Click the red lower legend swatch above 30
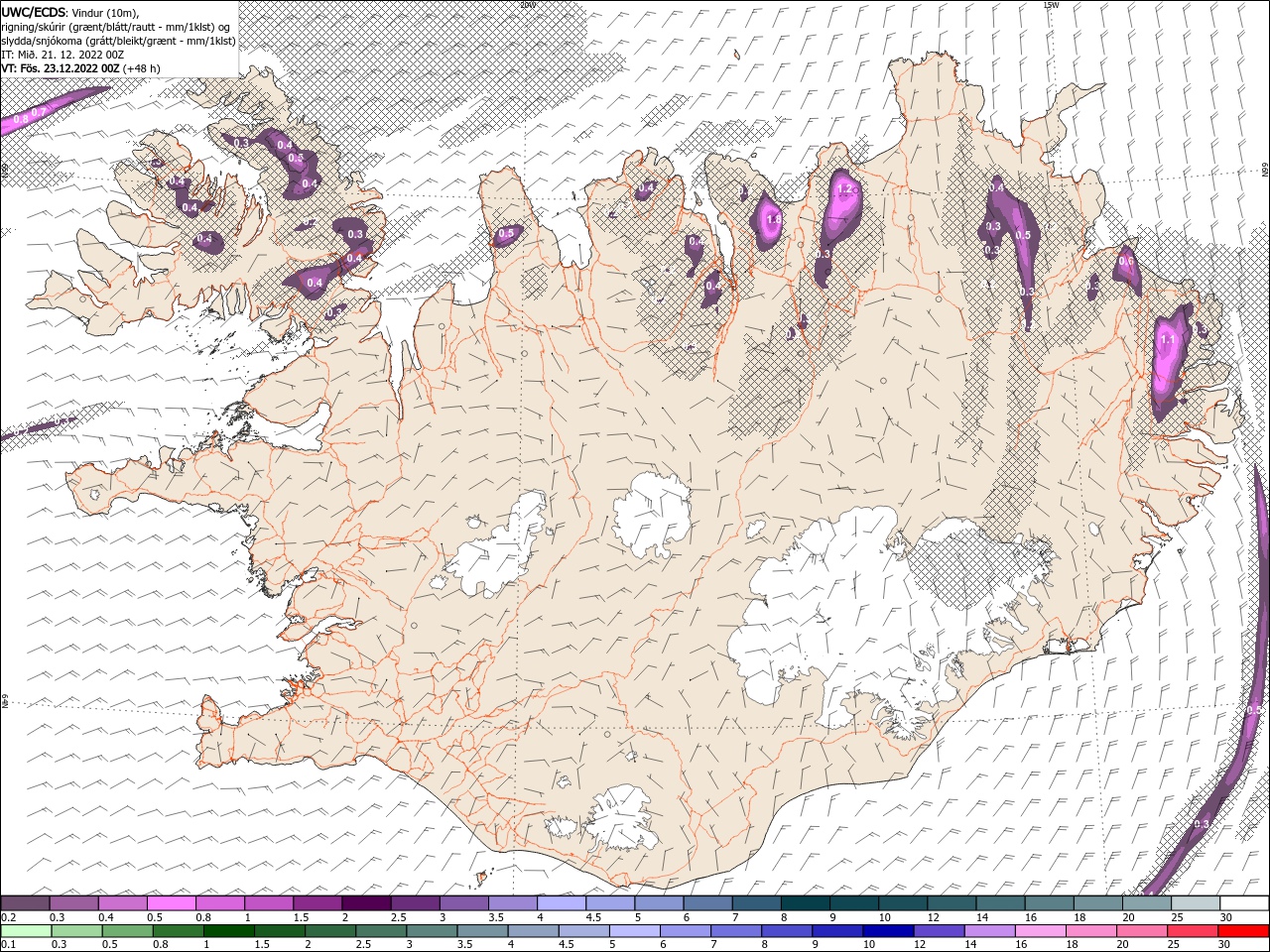 (x=1244, y=930)
